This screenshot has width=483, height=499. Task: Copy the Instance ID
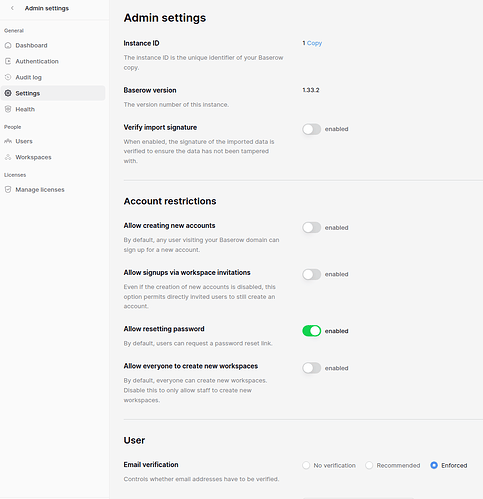pos(314,43)
